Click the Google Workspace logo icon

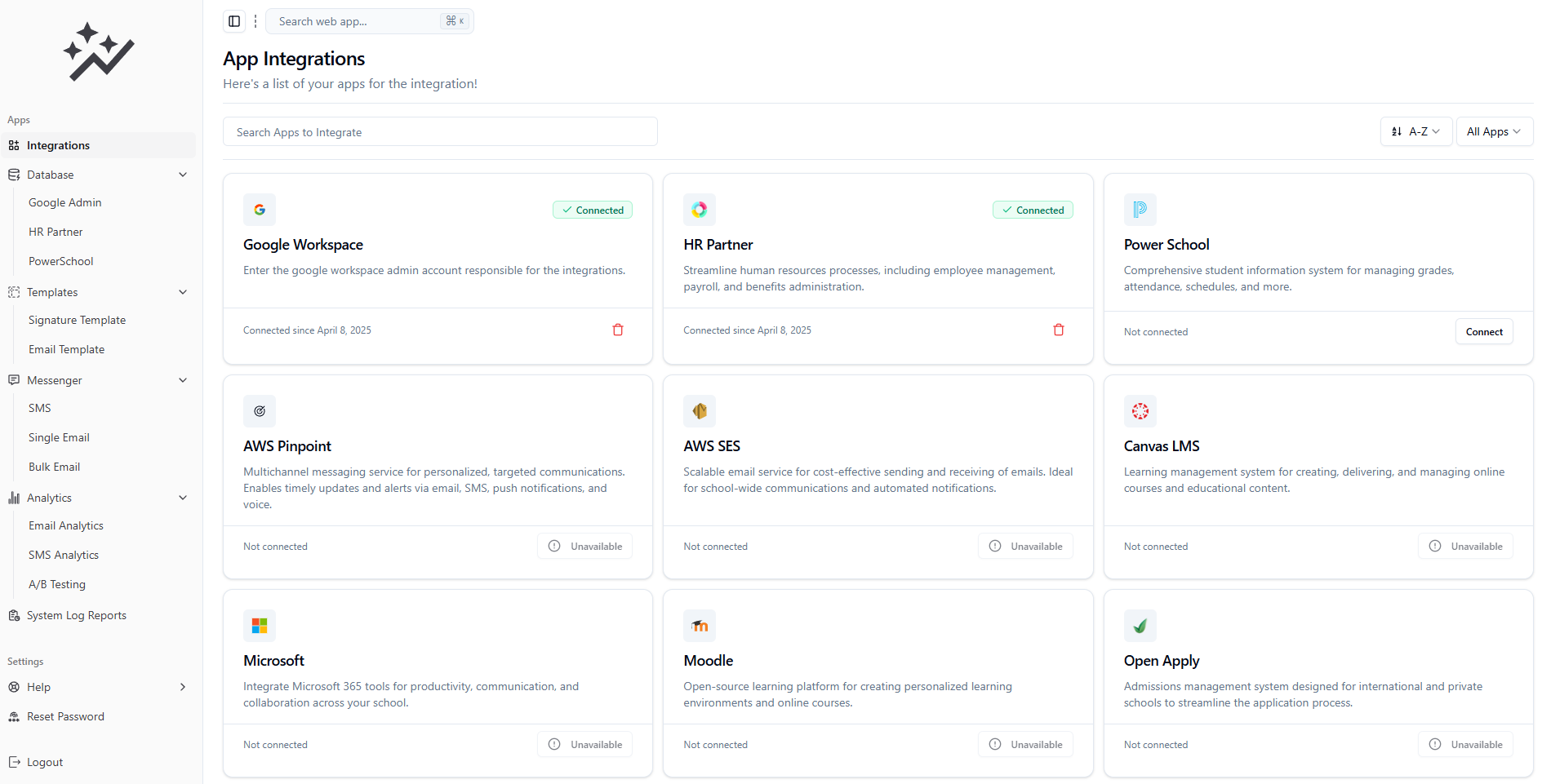point(260,210)
